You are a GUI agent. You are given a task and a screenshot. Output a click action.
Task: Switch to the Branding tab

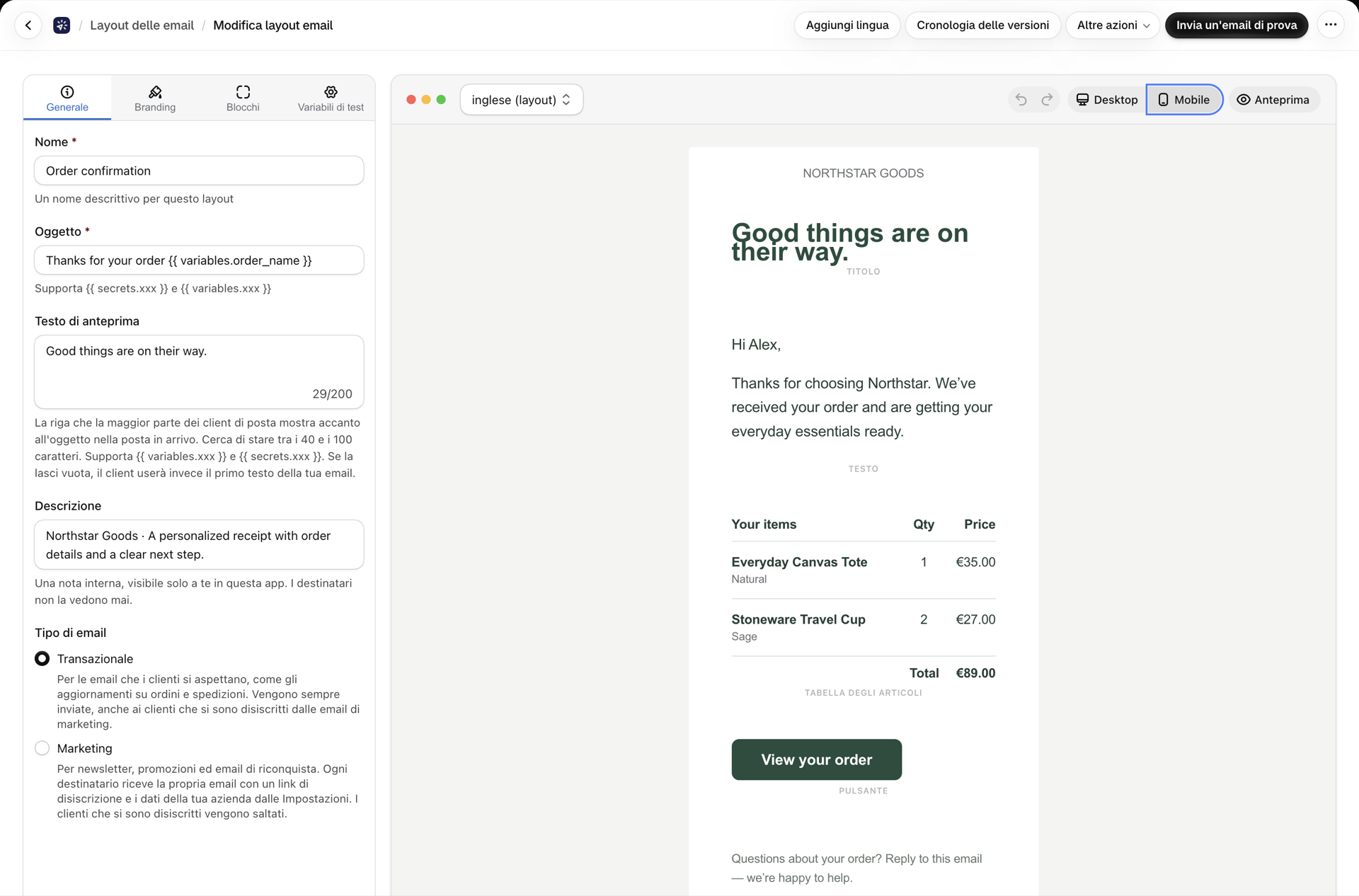pos(155,98)
